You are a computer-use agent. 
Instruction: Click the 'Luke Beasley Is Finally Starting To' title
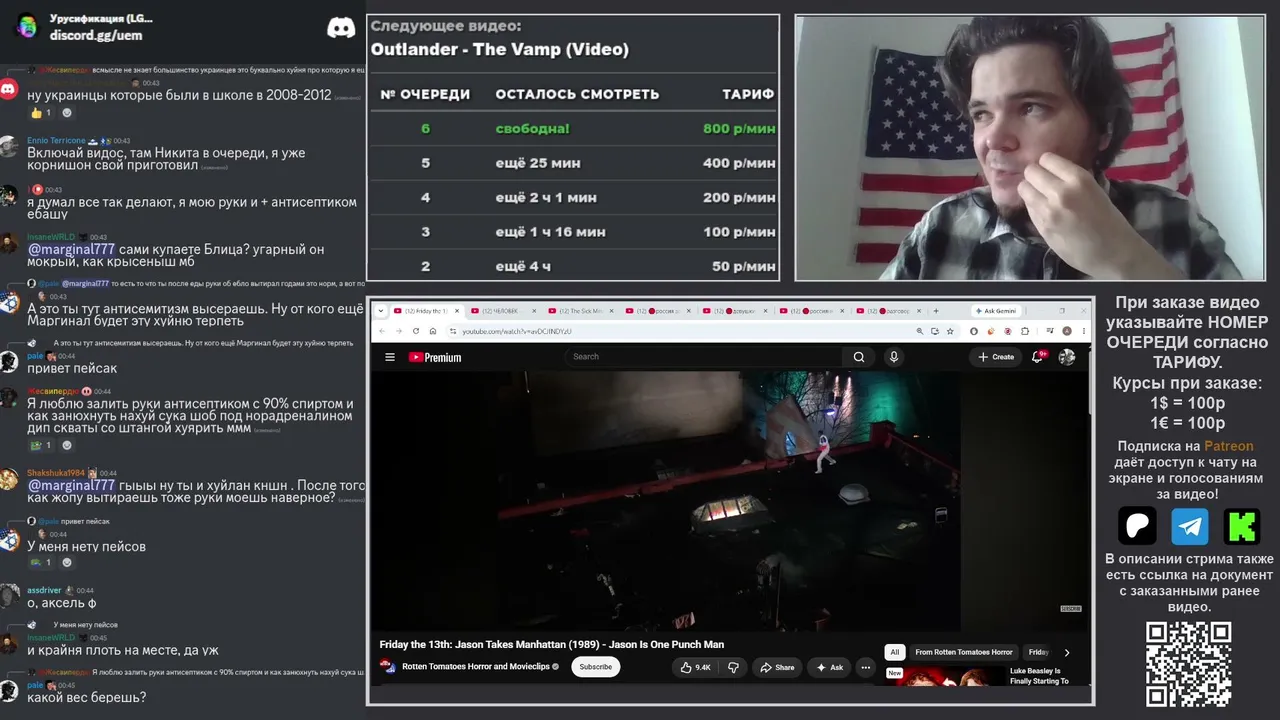[x=1040, y=676]
